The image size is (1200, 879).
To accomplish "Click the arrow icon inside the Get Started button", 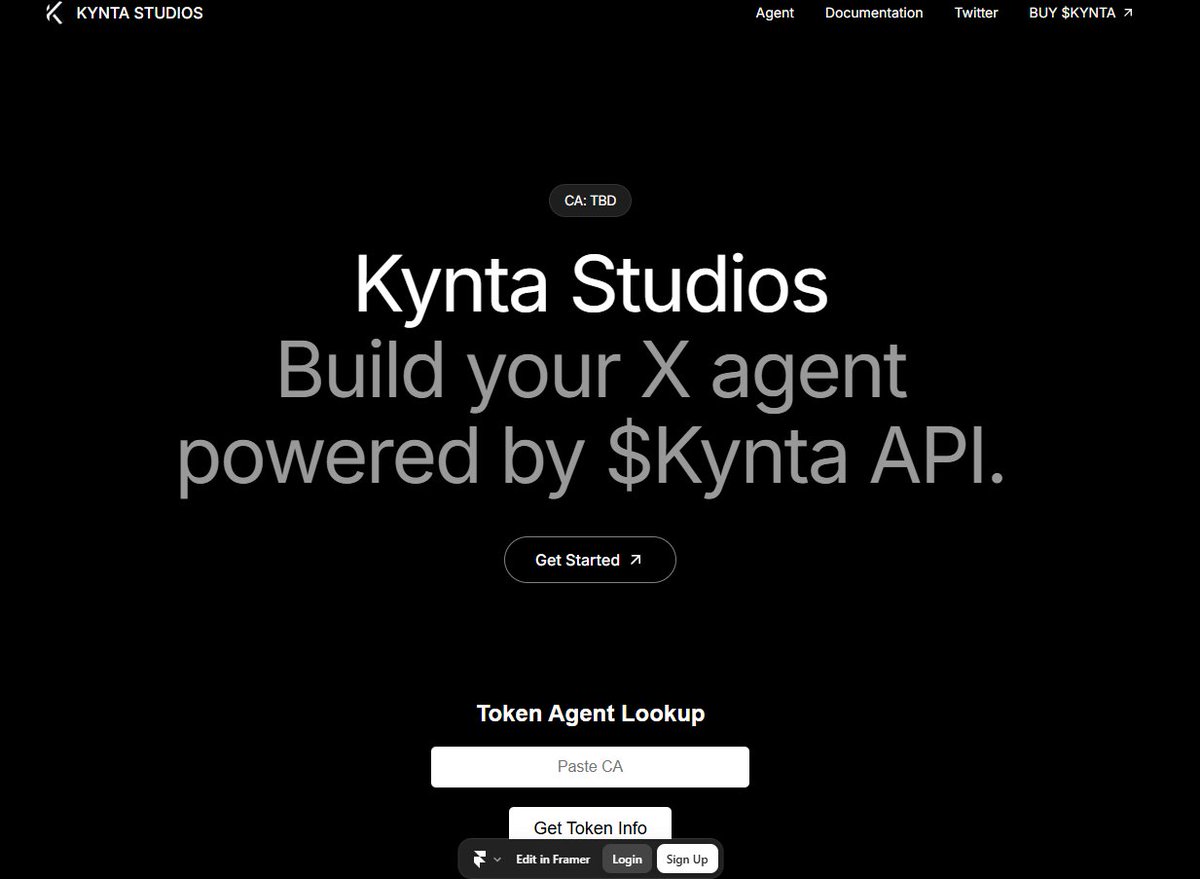I will click(637, 560).
